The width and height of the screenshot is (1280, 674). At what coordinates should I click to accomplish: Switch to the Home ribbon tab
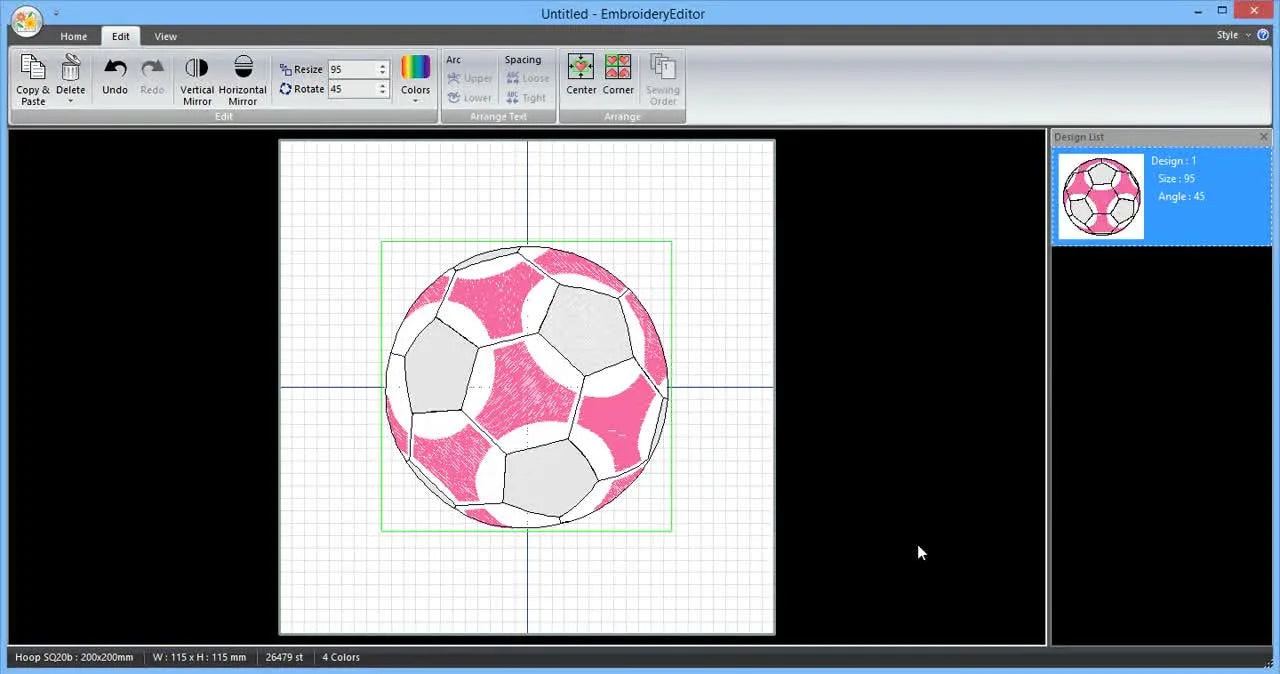pos(73,36)
